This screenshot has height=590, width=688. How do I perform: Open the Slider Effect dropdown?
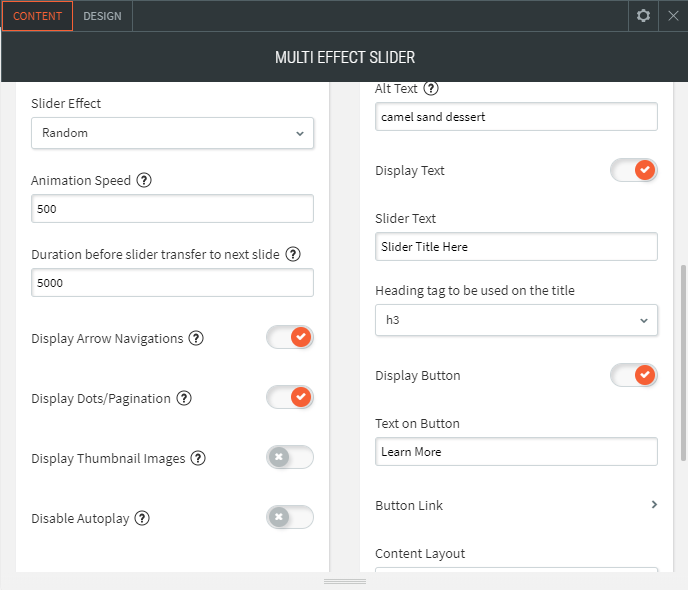tap(172, 133)
